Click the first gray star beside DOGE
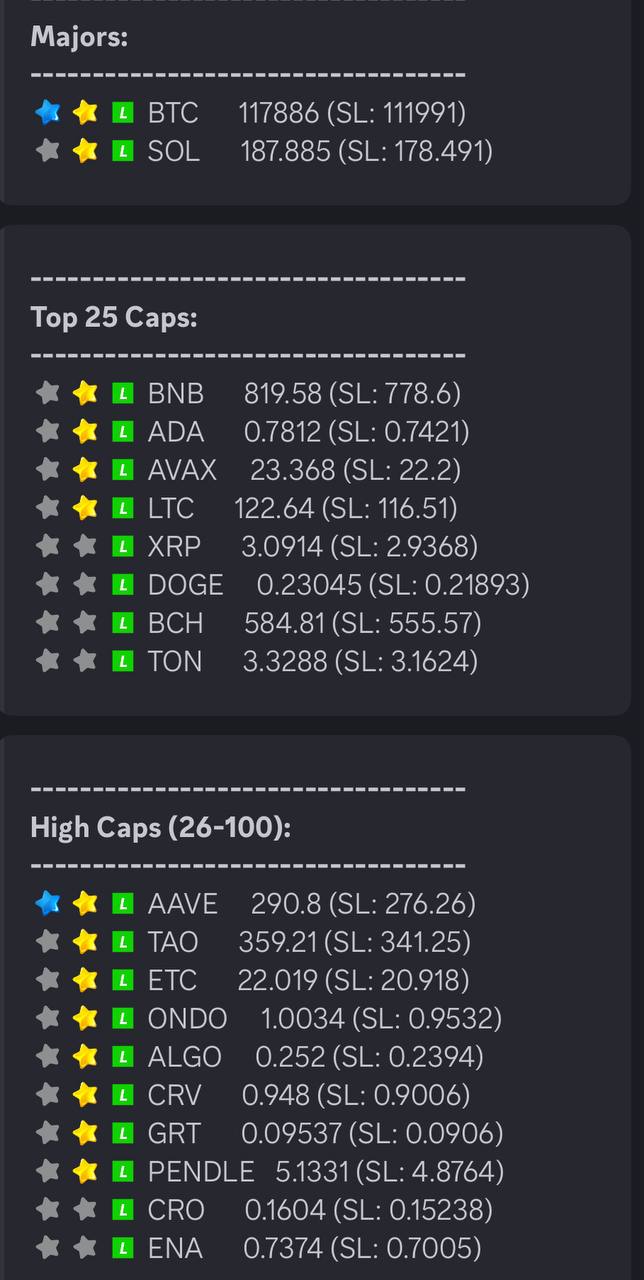The image size is (644, 1280). pos(48,584)
